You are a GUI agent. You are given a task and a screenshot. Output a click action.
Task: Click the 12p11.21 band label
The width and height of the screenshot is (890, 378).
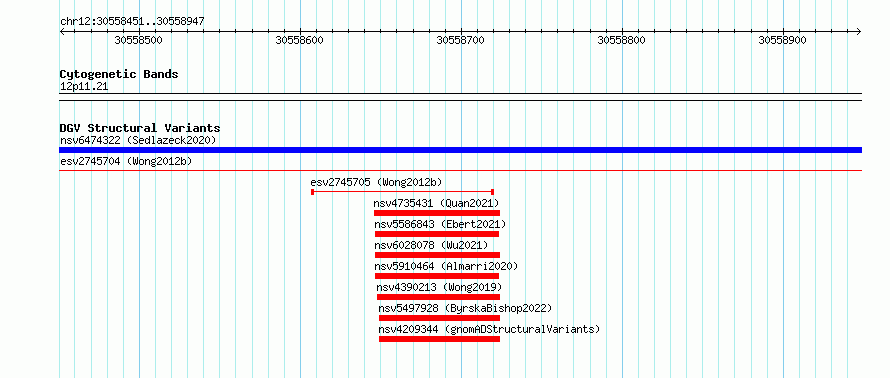[84, 87]
